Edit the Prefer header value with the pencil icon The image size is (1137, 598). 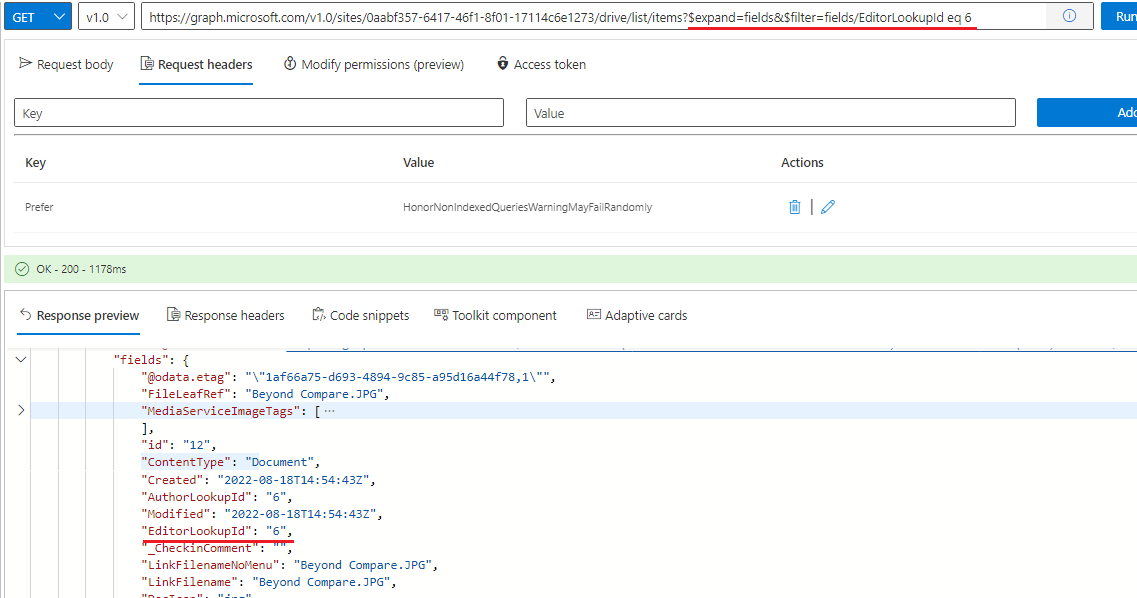point(827,206)
